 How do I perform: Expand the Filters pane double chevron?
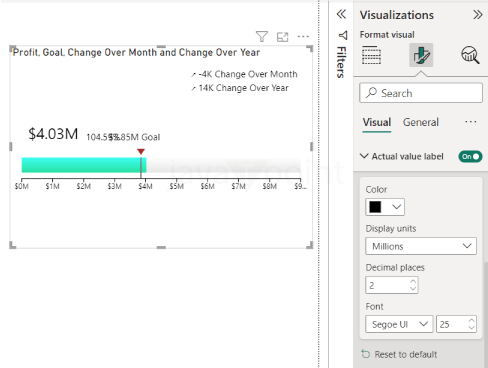(341, 14)
